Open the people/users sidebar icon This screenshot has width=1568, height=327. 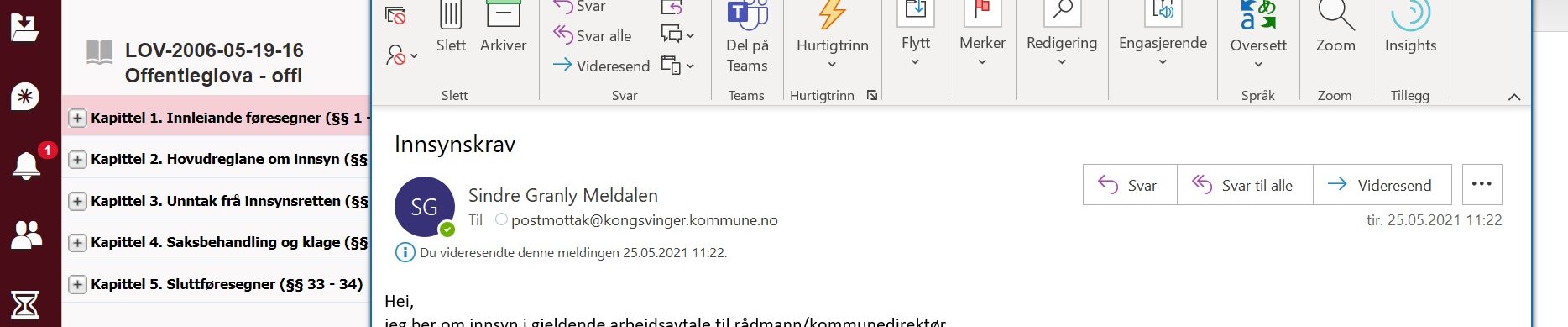tap(26, 235)
